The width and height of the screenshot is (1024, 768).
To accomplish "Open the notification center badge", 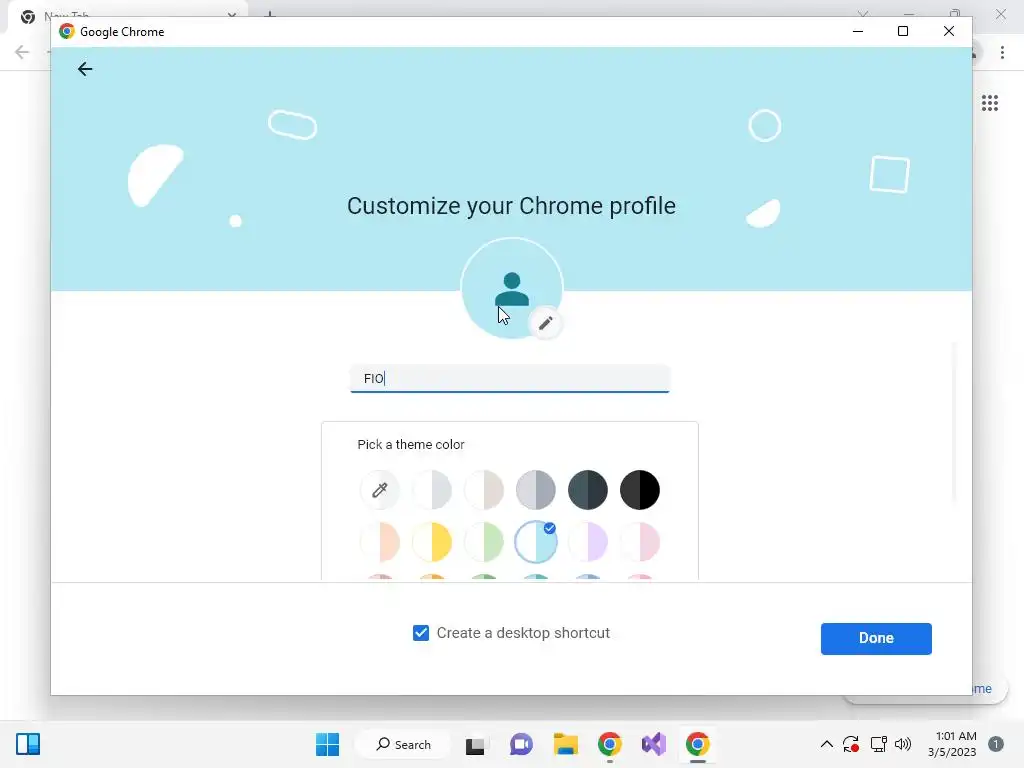I will click(x=996, y=744).
